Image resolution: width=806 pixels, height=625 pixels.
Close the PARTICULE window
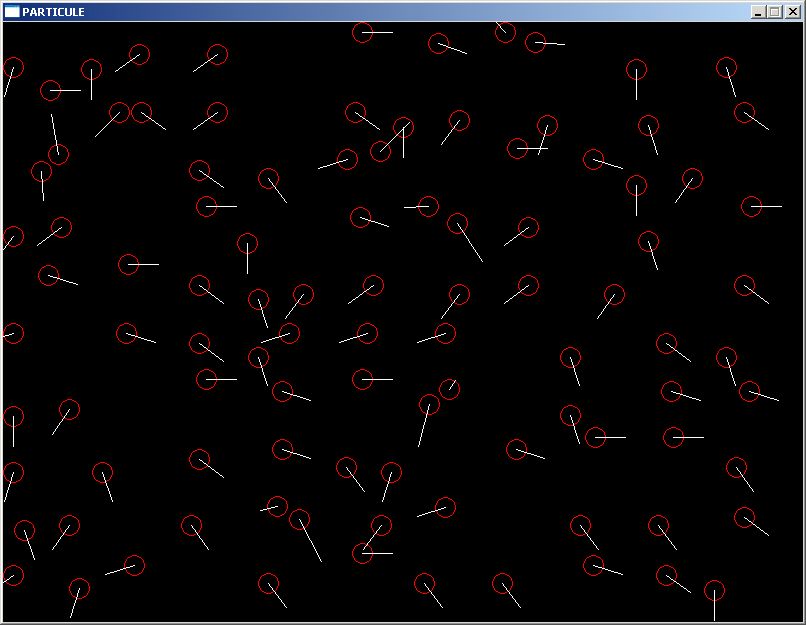pyautogui.click(x=793, y=12)
